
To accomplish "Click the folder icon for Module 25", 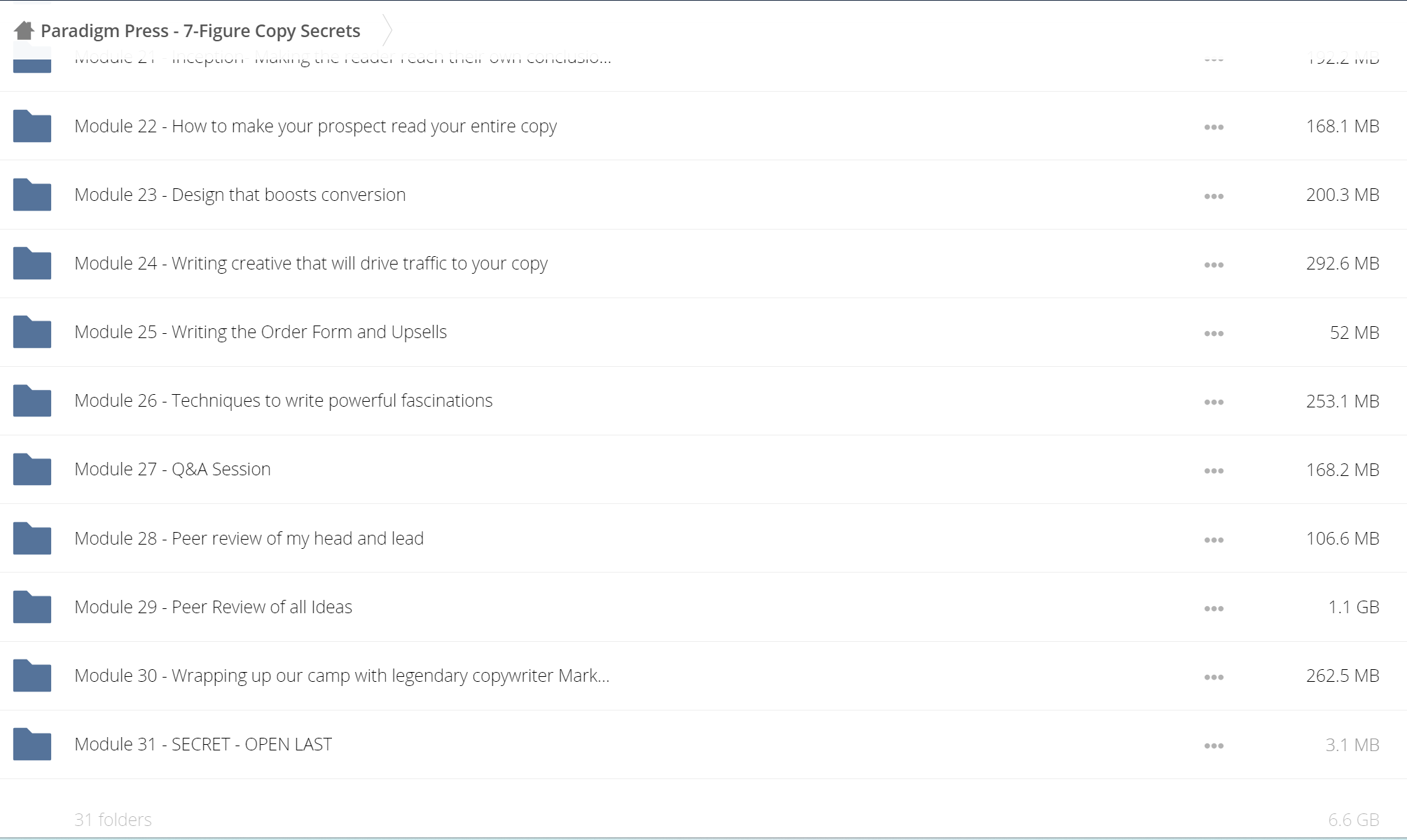I will (x=32, y=332).
